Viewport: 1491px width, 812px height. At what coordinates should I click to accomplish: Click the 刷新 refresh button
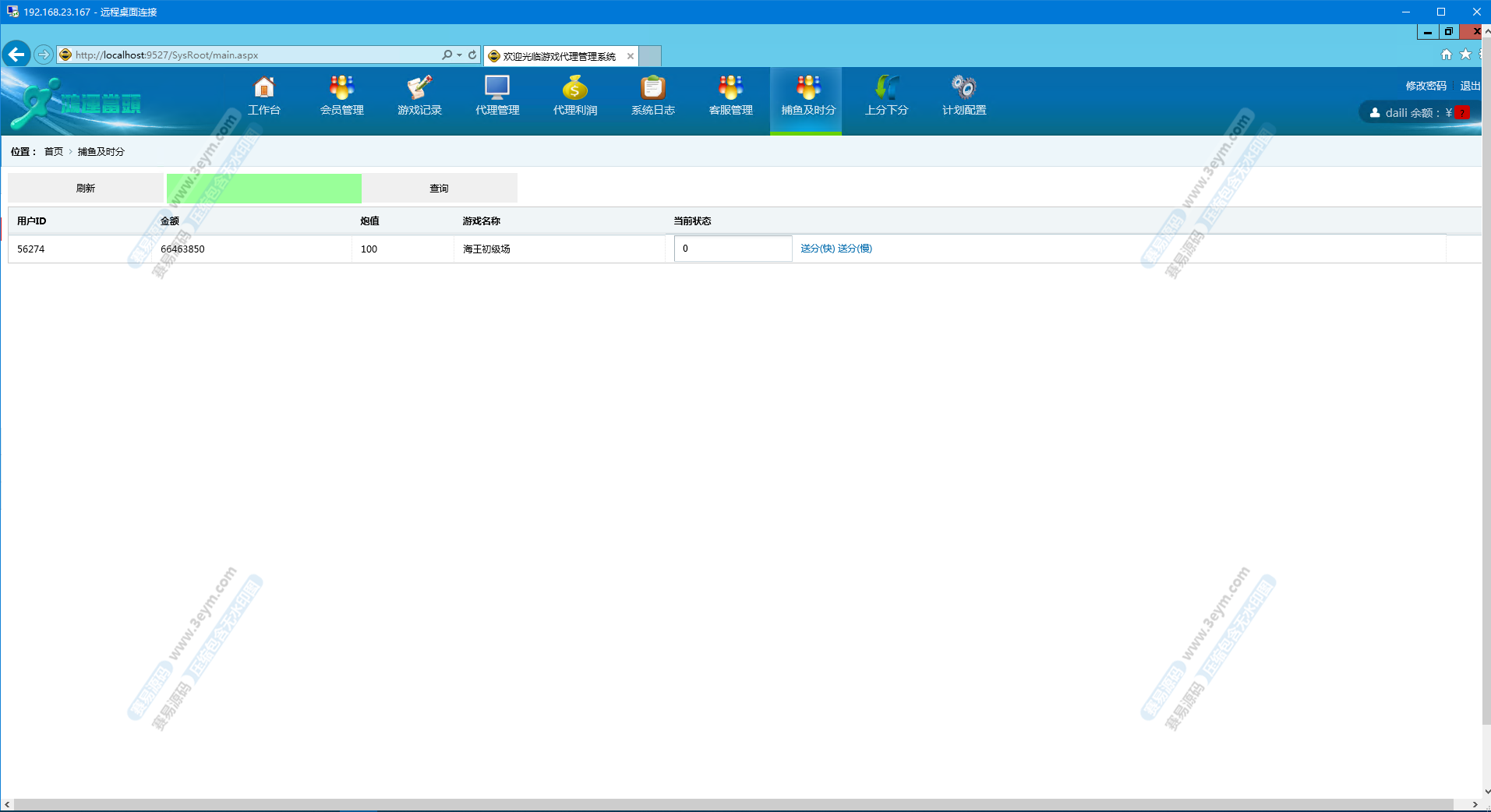click(86, 189)
